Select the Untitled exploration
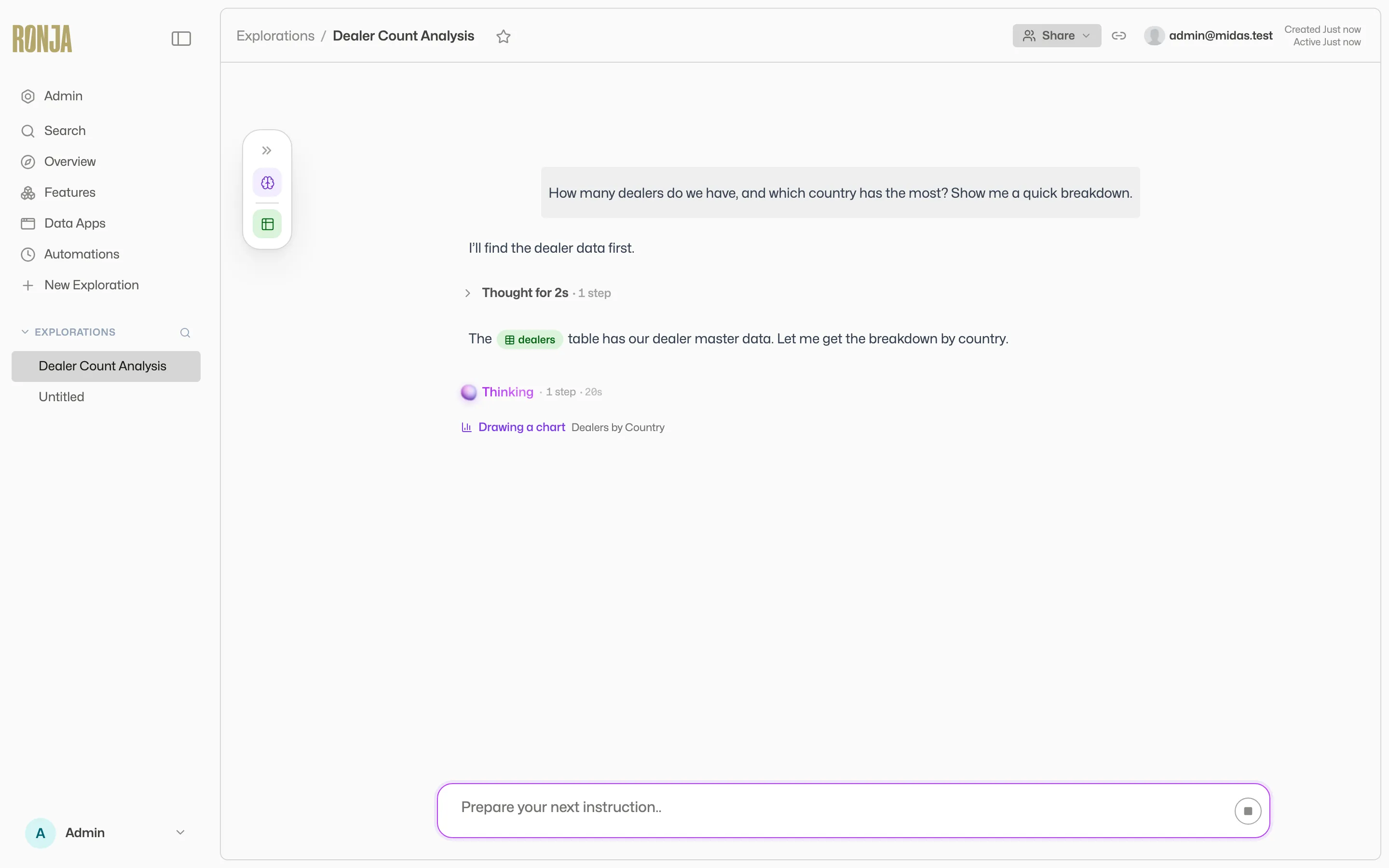The image size is (1389, 868). 61,397
